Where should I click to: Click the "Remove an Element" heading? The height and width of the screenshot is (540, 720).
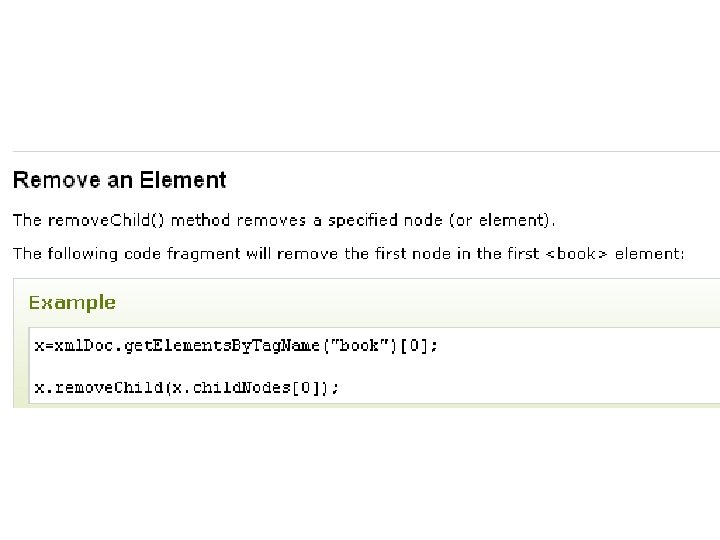[x=119, y=181]
